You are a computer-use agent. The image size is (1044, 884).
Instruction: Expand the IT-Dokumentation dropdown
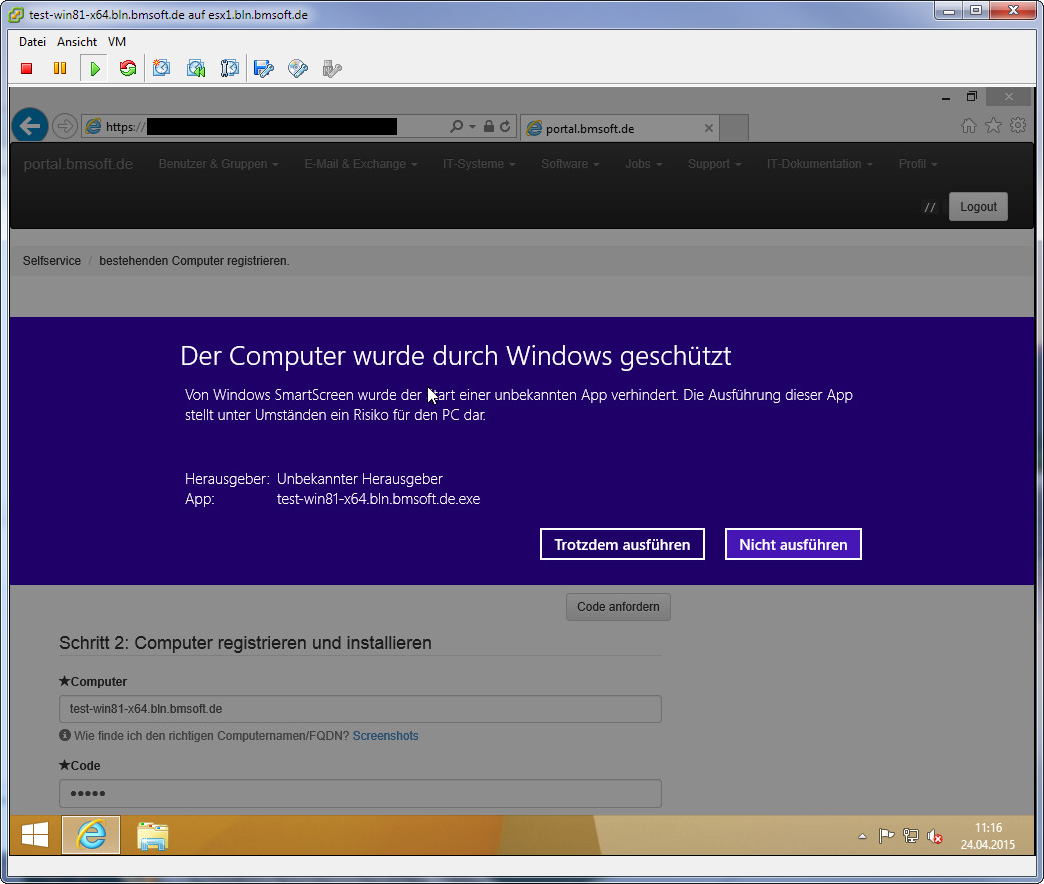click(x=820, y=164)
